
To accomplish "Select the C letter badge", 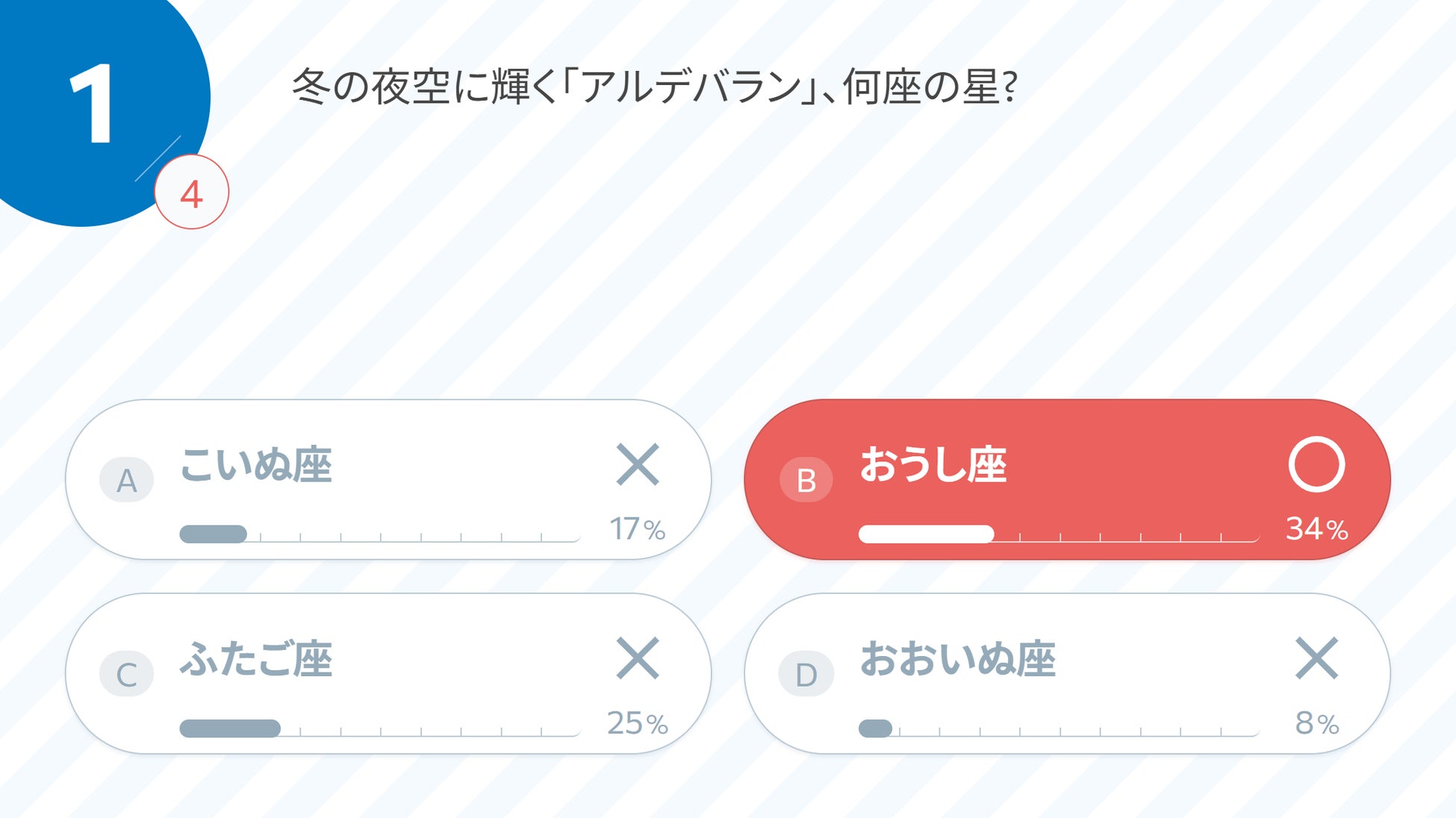I will 126,674.
